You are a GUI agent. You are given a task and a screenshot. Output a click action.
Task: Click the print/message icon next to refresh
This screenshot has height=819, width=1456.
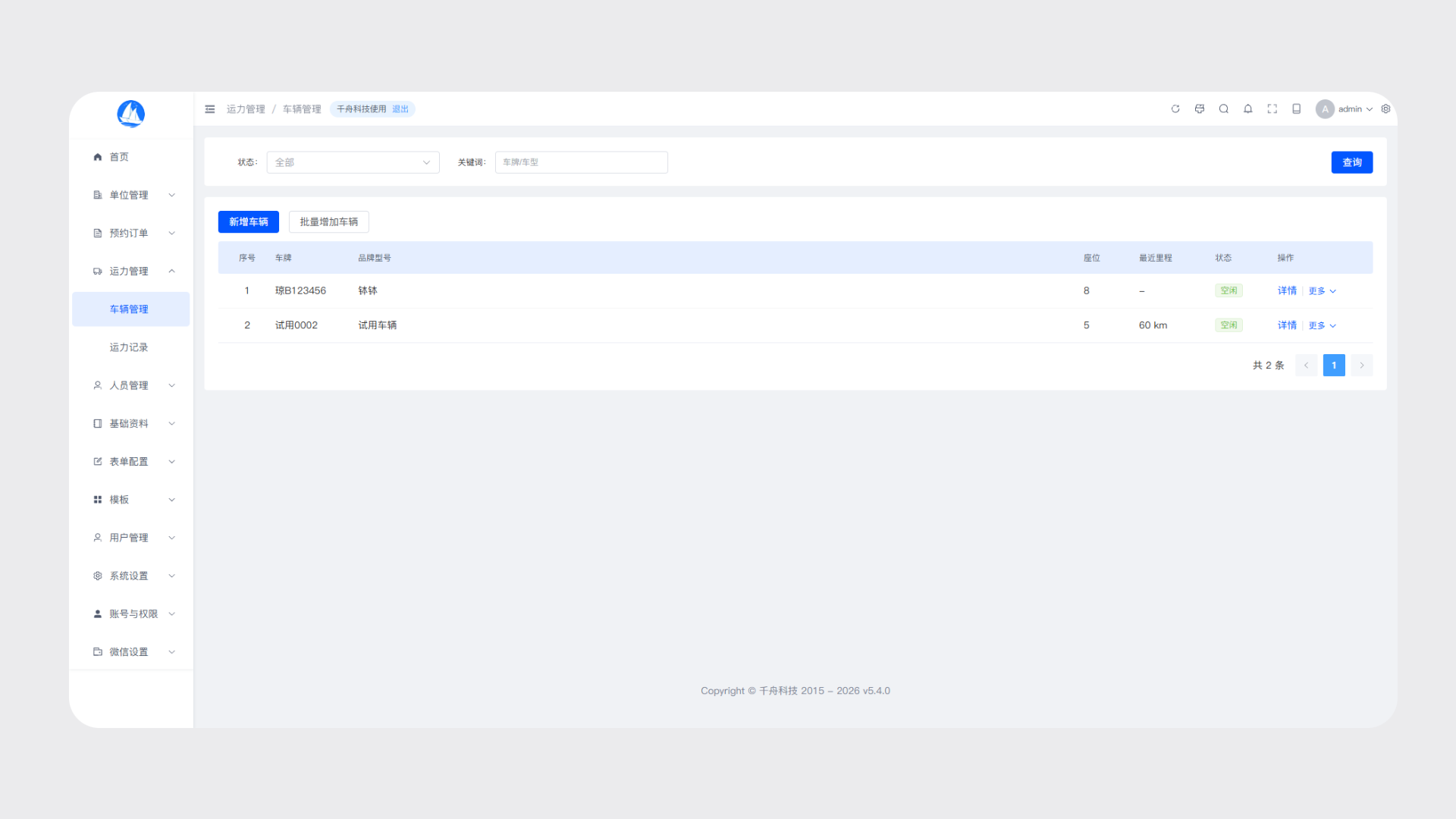1200,109
